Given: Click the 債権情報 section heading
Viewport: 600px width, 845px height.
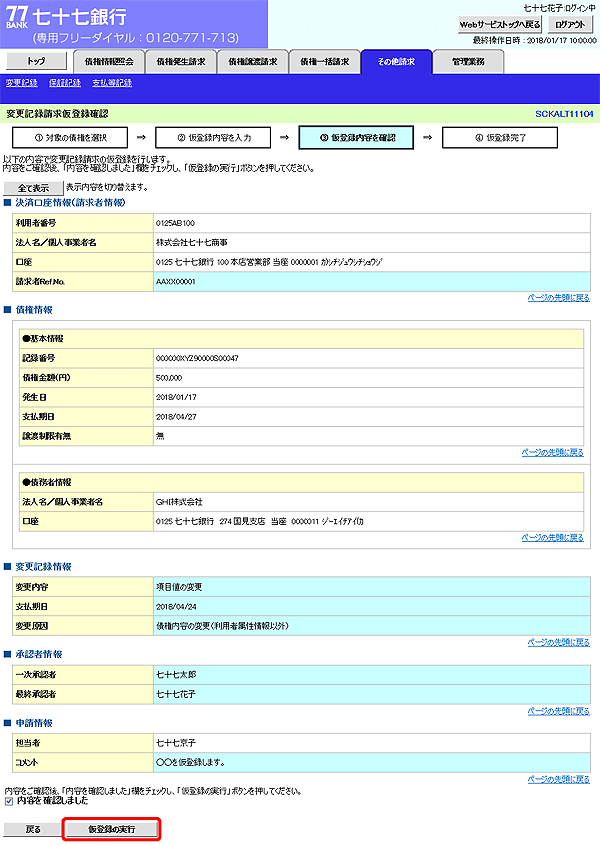Looking at the screenshot, I should (x=34, y=310).
